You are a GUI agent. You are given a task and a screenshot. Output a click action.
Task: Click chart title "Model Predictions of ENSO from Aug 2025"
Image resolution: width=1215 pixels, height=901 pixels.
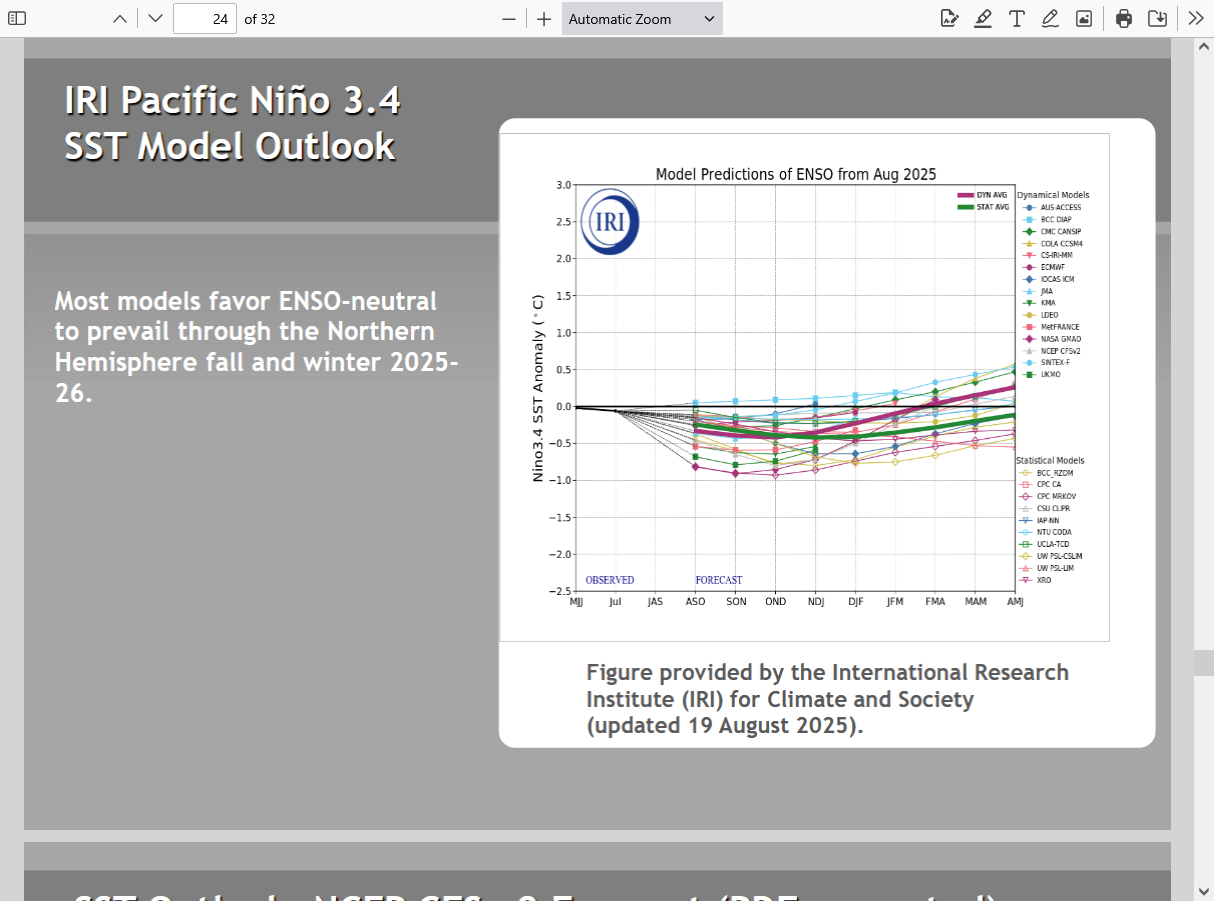[x=796, y=174]
